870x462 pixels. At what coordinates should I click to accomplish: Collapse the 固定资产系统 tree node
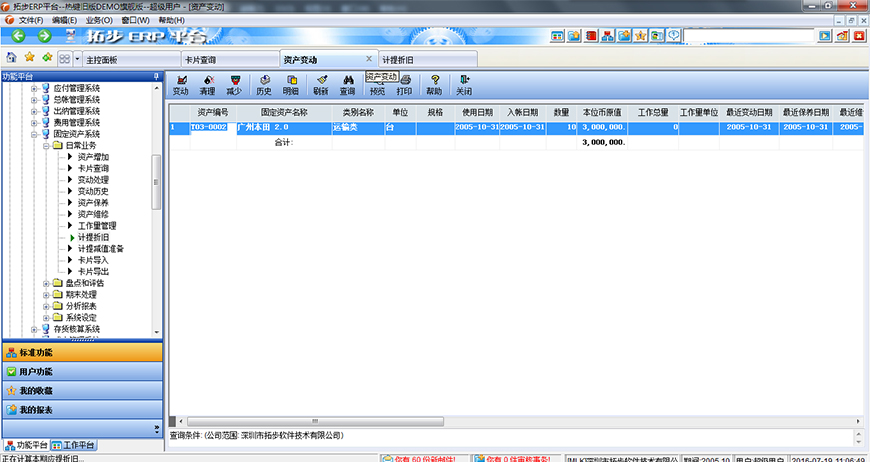click(34, 134)
